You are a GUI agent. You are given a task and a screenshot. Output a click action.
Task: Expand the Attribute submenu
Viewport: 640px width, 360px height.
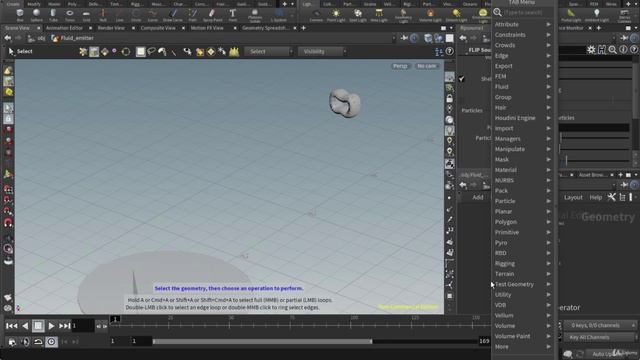(522, 24)
